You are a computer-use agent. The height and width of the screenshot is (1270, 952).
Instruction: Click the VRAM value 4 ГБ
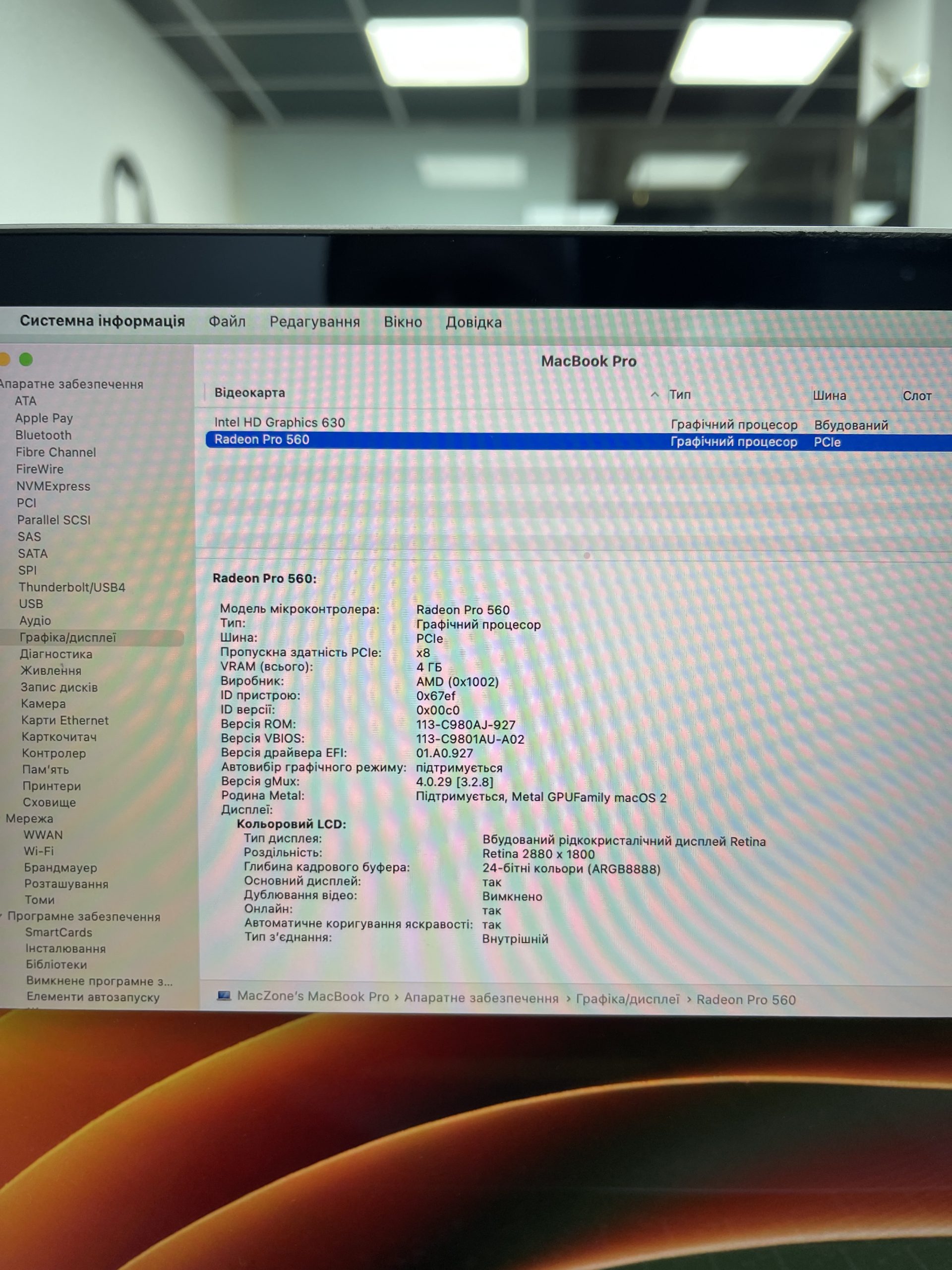point(429,667)
